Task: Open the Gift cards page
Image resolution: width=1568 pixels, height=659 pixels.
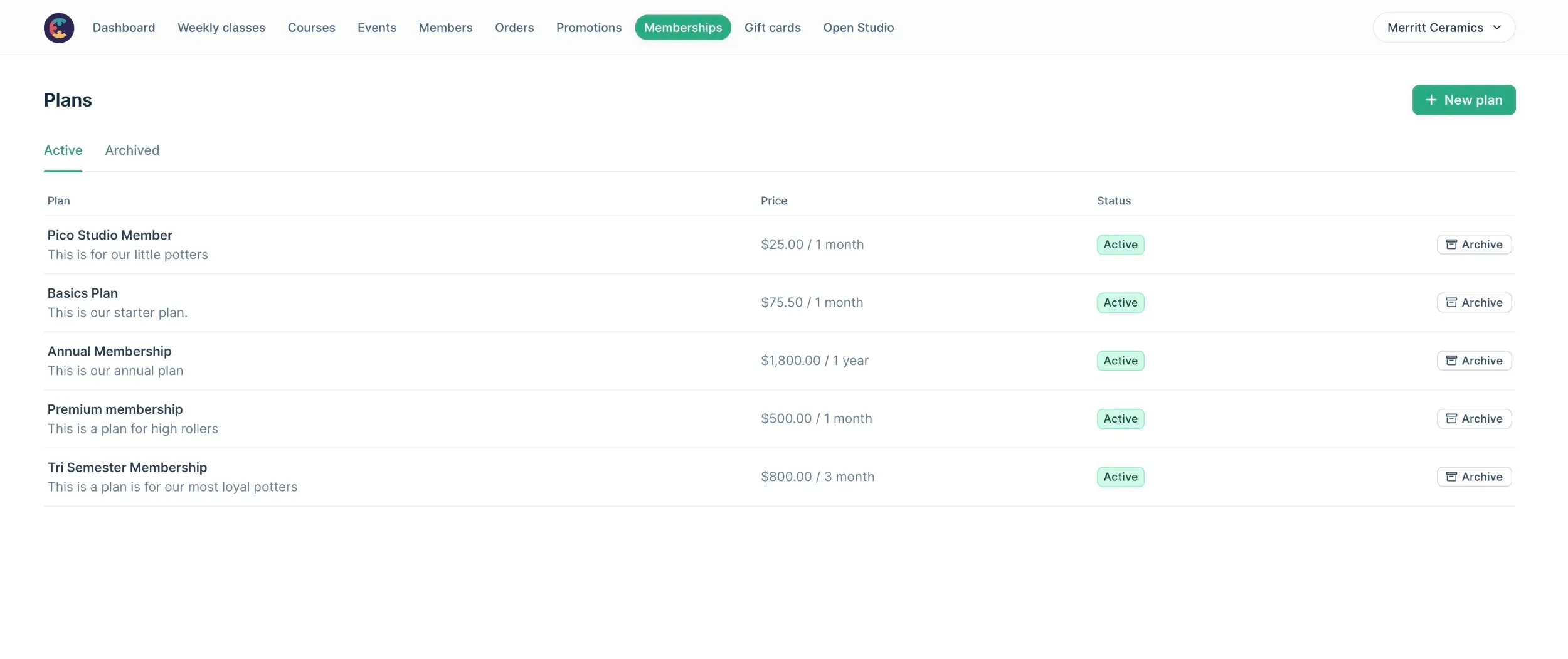Action: pyautogui.click(x=772, y=28)
